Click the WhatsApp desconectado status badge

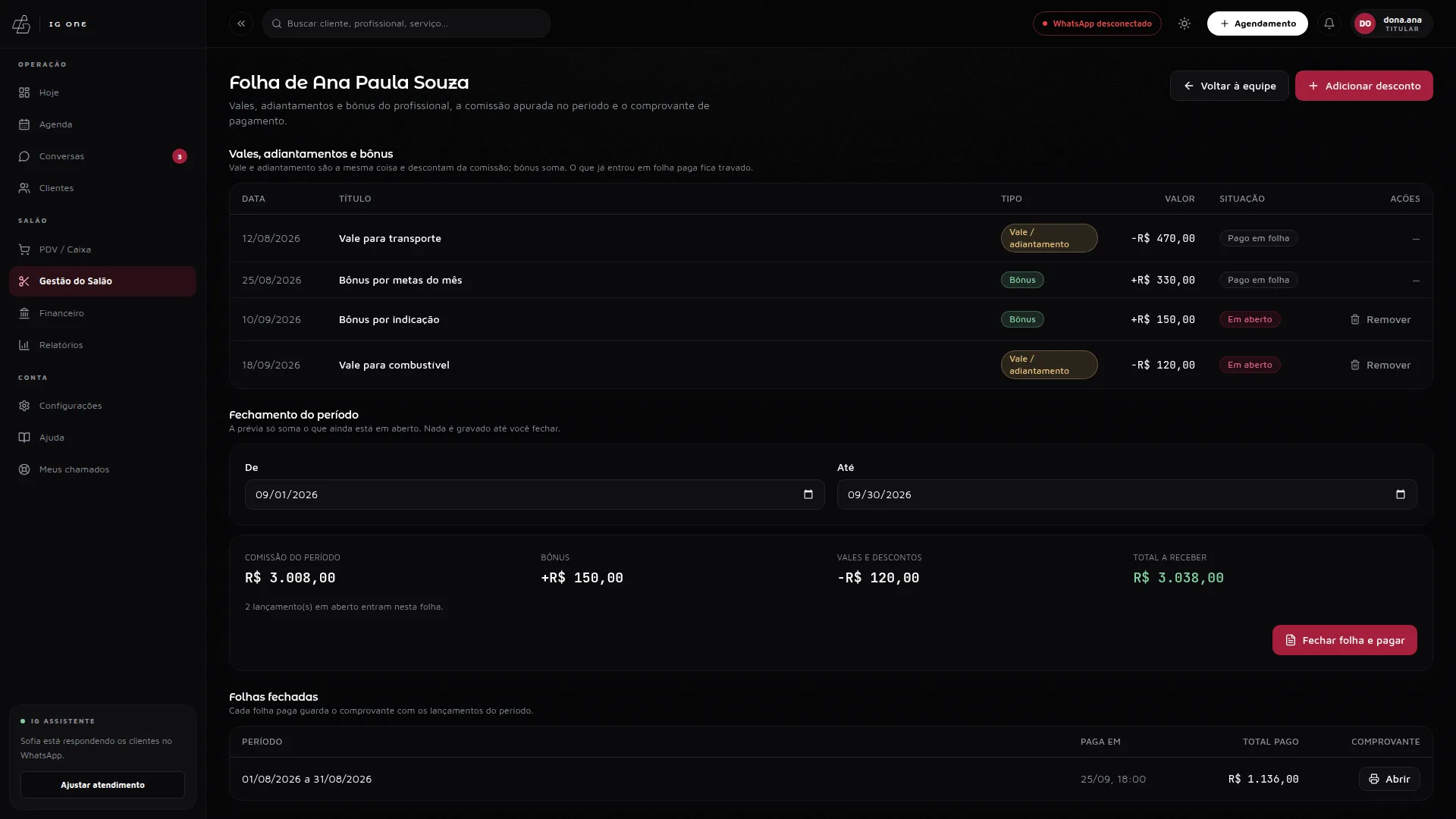[1097, 24]
